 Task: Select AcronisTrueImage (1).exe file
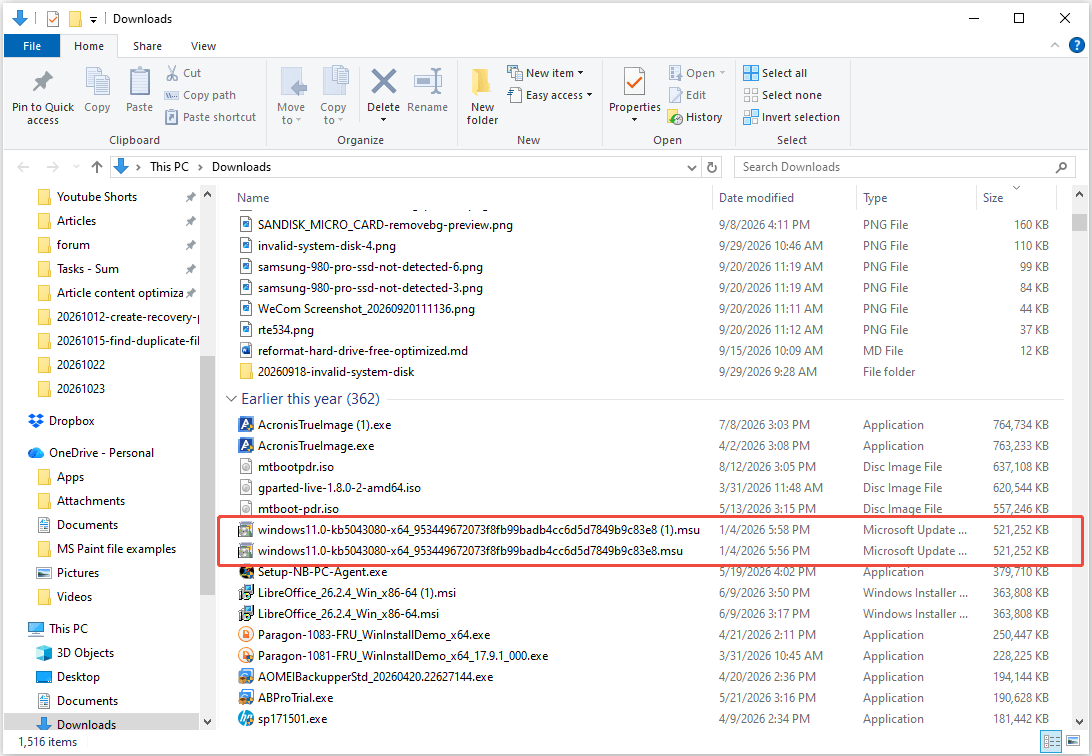325,425
